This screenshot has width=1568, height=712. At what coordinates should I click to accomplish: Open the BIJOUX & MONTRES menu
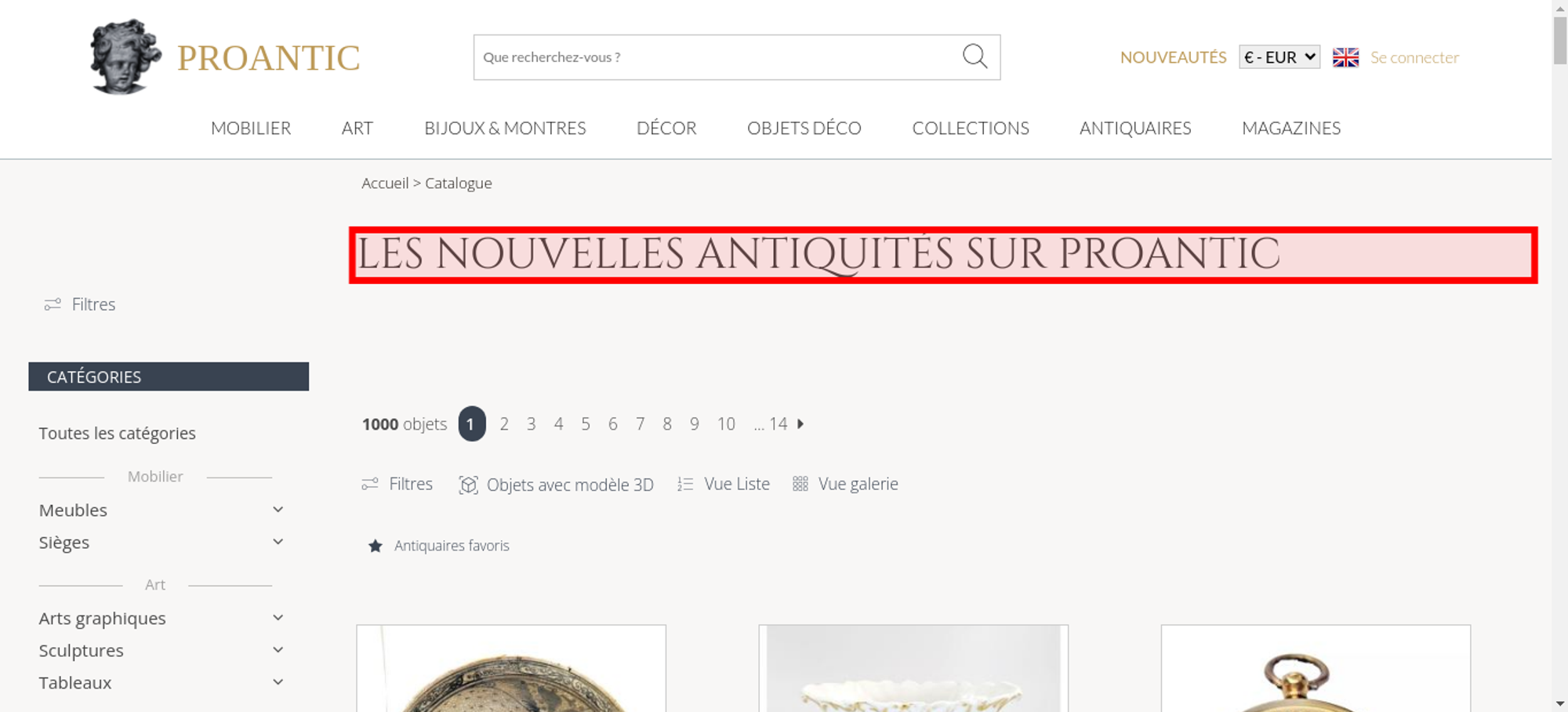(505, 128)
